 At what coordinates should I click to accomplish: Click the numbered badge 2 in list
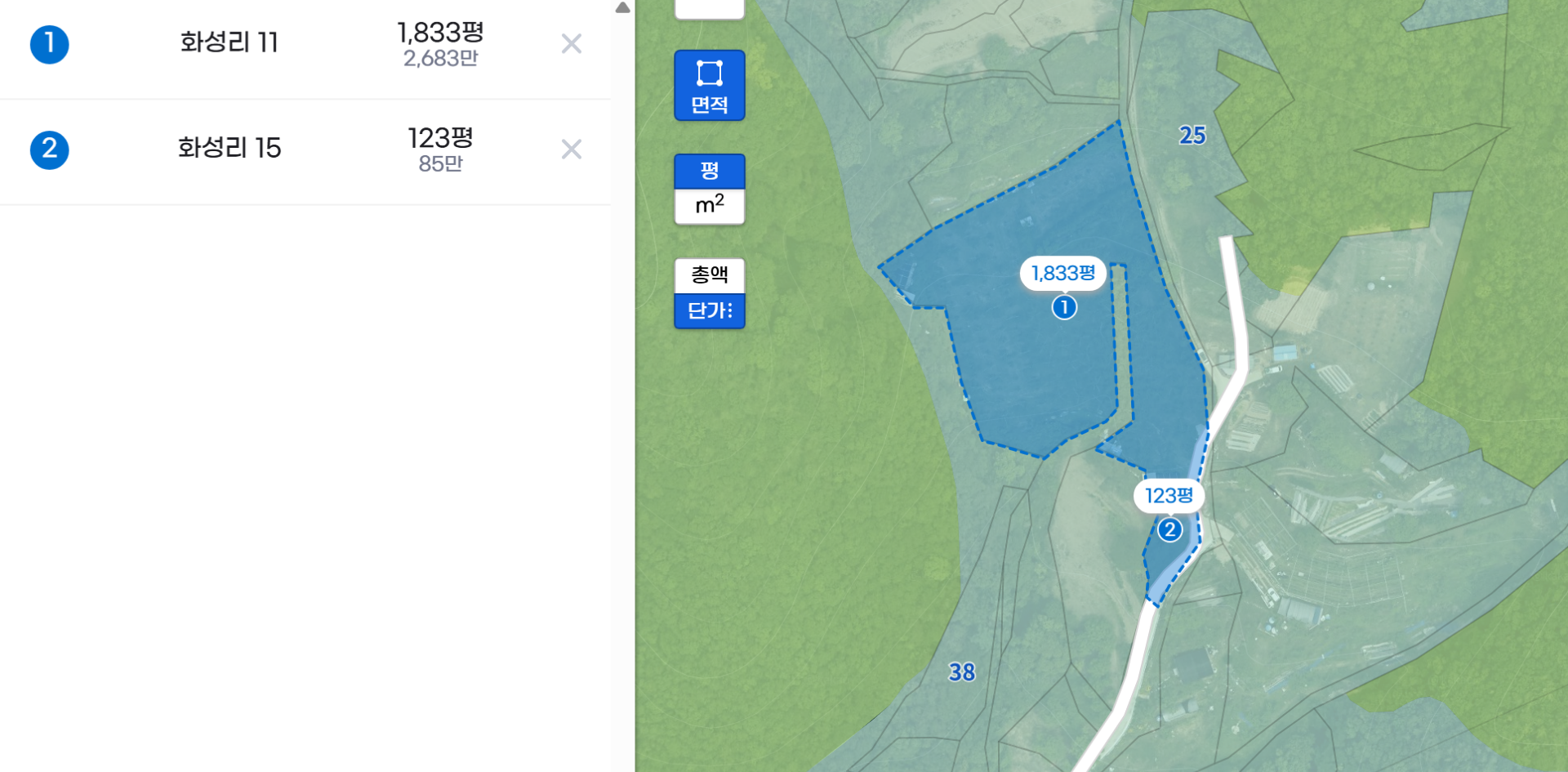click(x=49, y=149)
